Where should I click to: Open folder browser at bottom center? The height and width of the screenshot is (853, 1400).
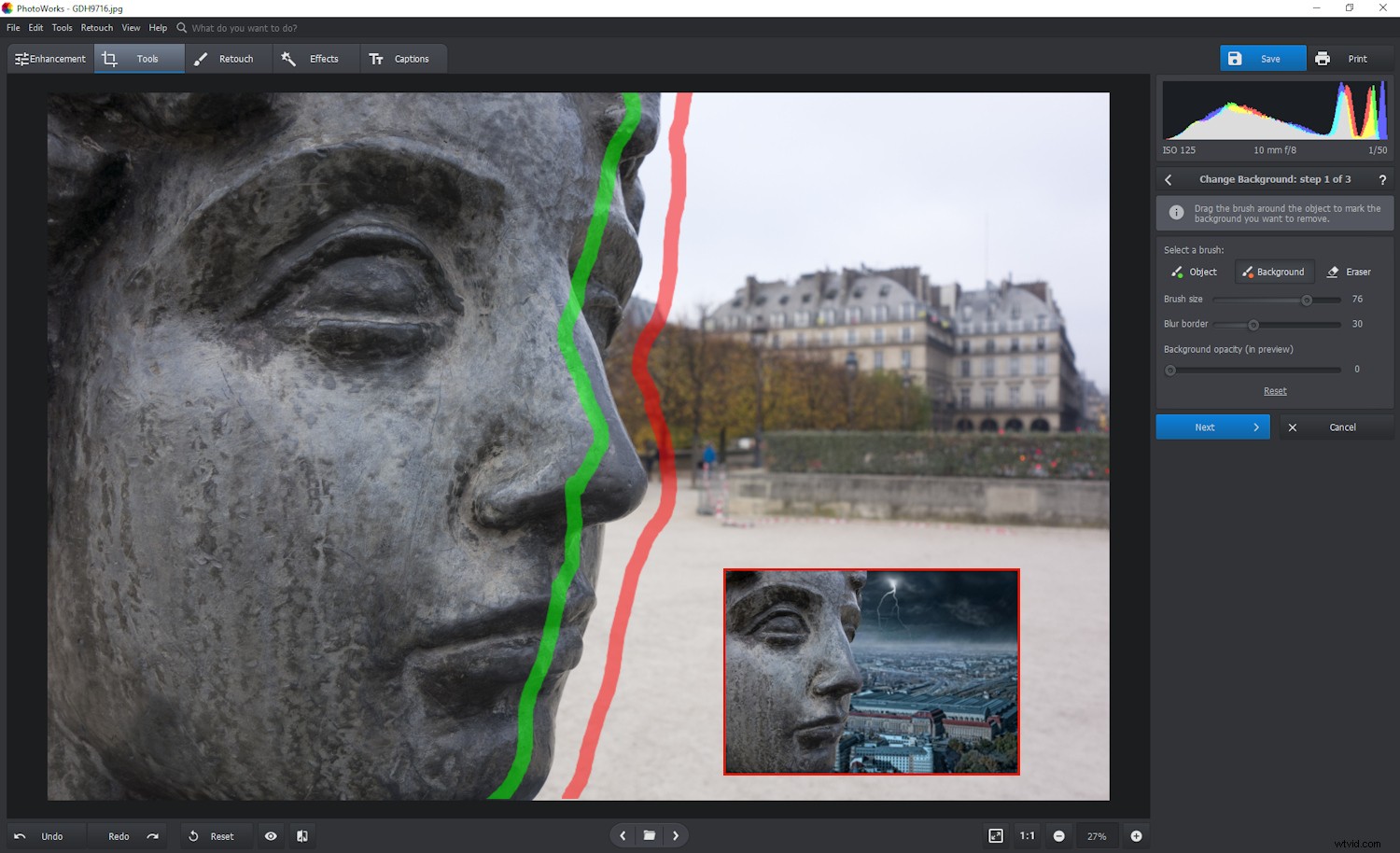[x=649, y=834]
